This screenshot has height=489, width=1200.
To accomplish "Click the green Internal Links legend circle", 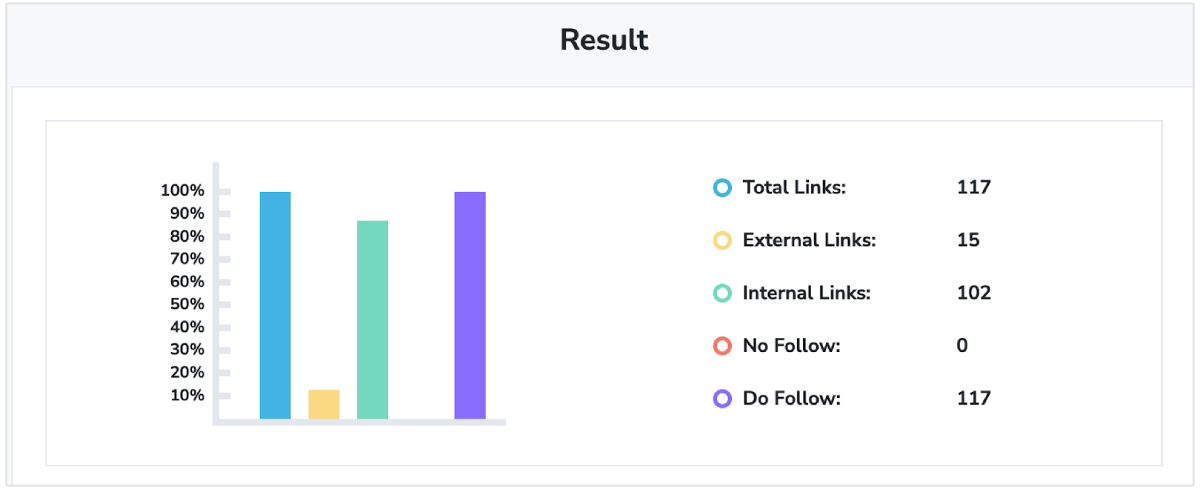I will tap(722, 293).
